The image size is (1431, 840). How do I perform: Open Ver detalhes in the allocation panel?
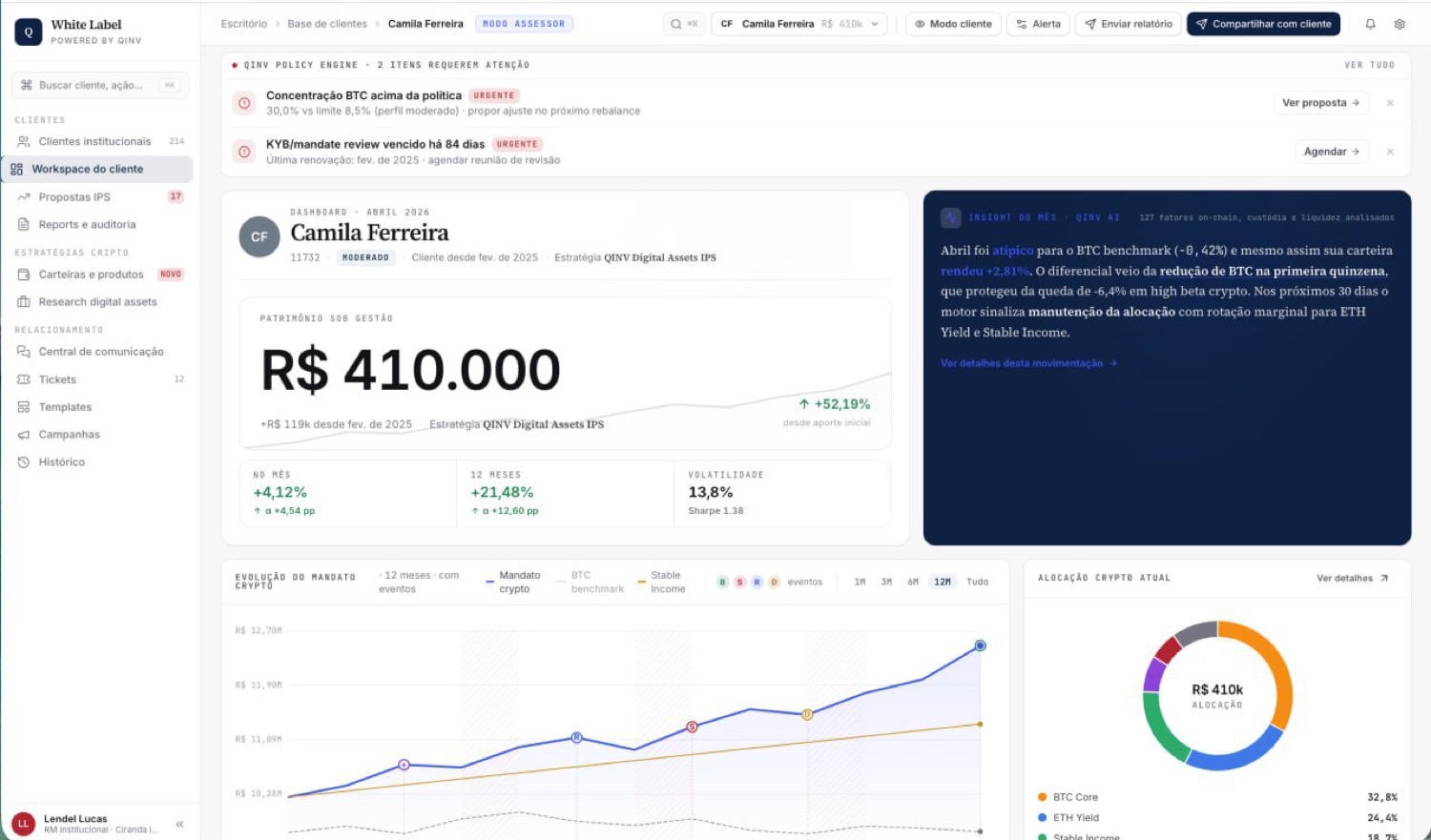[x=1353, y=579]
